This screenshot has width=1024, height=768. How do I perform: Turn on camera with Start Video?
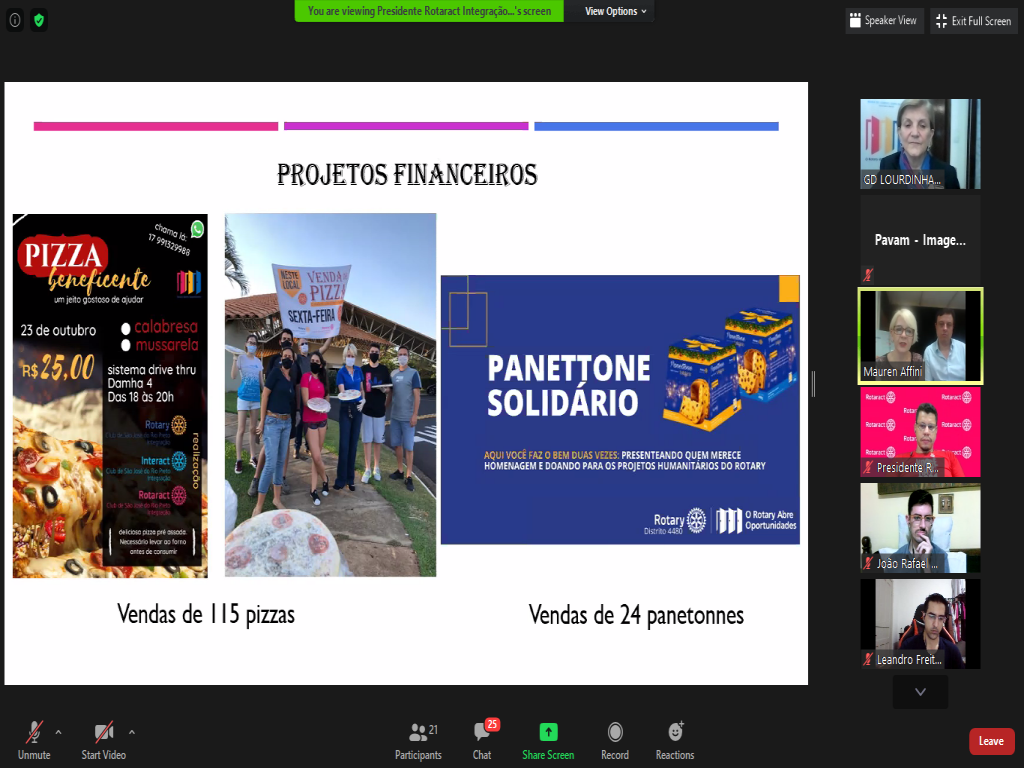(103, 740)
